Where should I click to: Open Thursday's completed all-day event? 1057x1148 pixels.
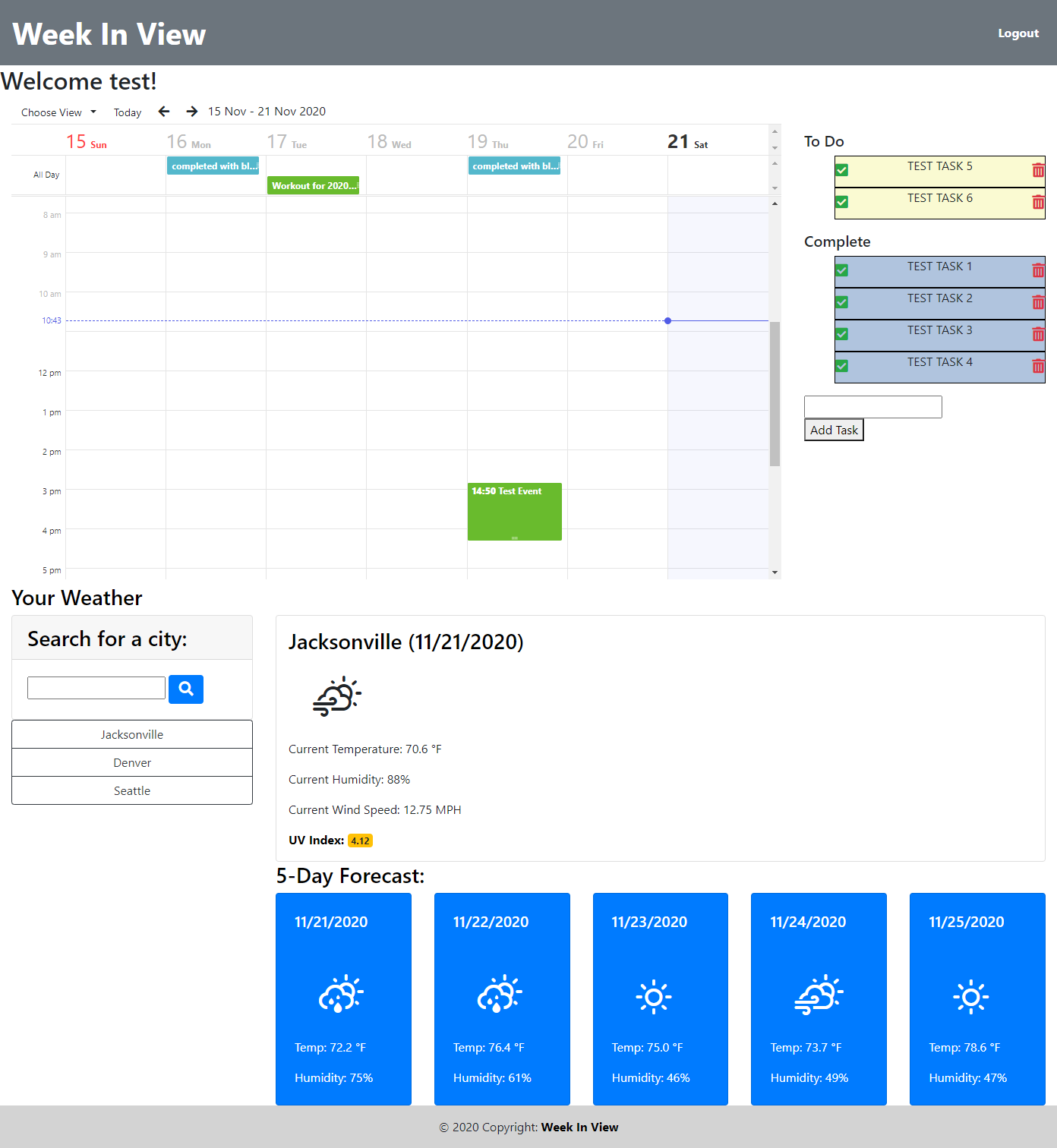click(x=514, y=166)
